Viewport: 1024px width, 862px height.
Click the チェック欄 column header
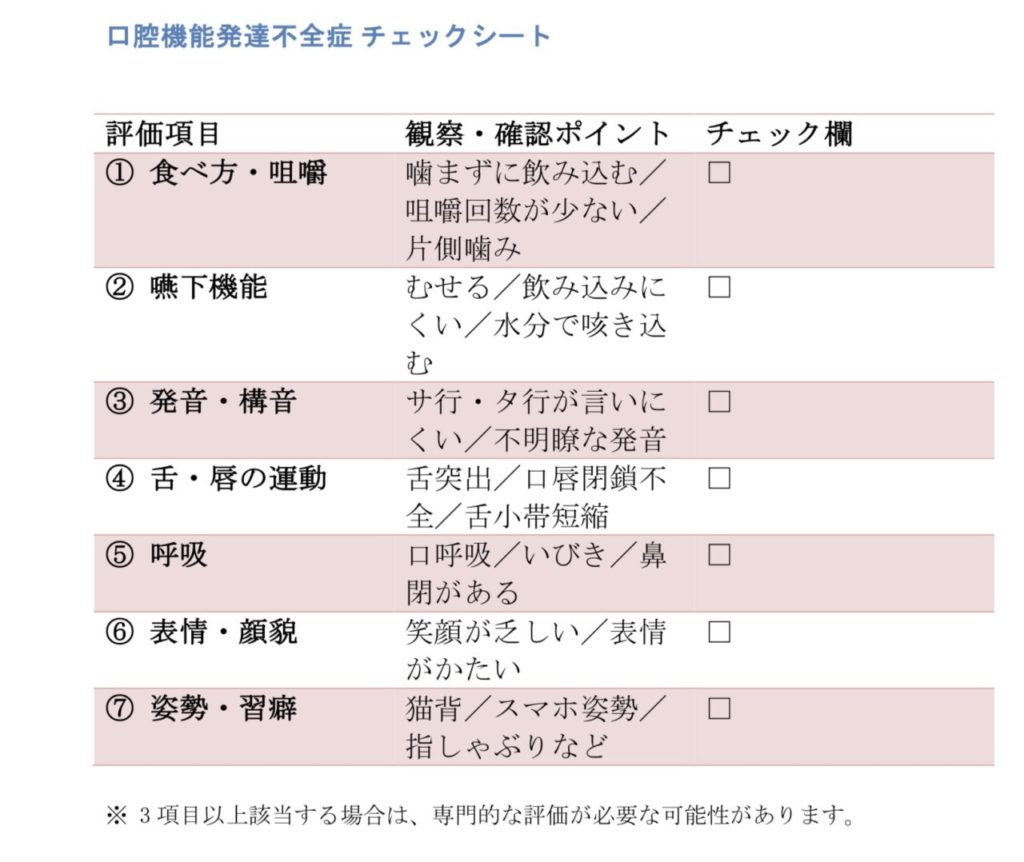click(779, 134)
